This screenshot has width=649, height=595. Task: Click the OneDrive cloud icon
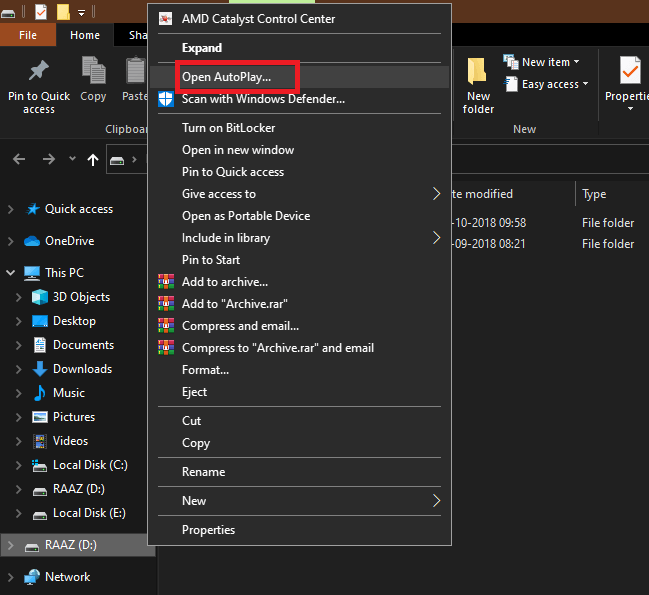(x=32, y=241)
